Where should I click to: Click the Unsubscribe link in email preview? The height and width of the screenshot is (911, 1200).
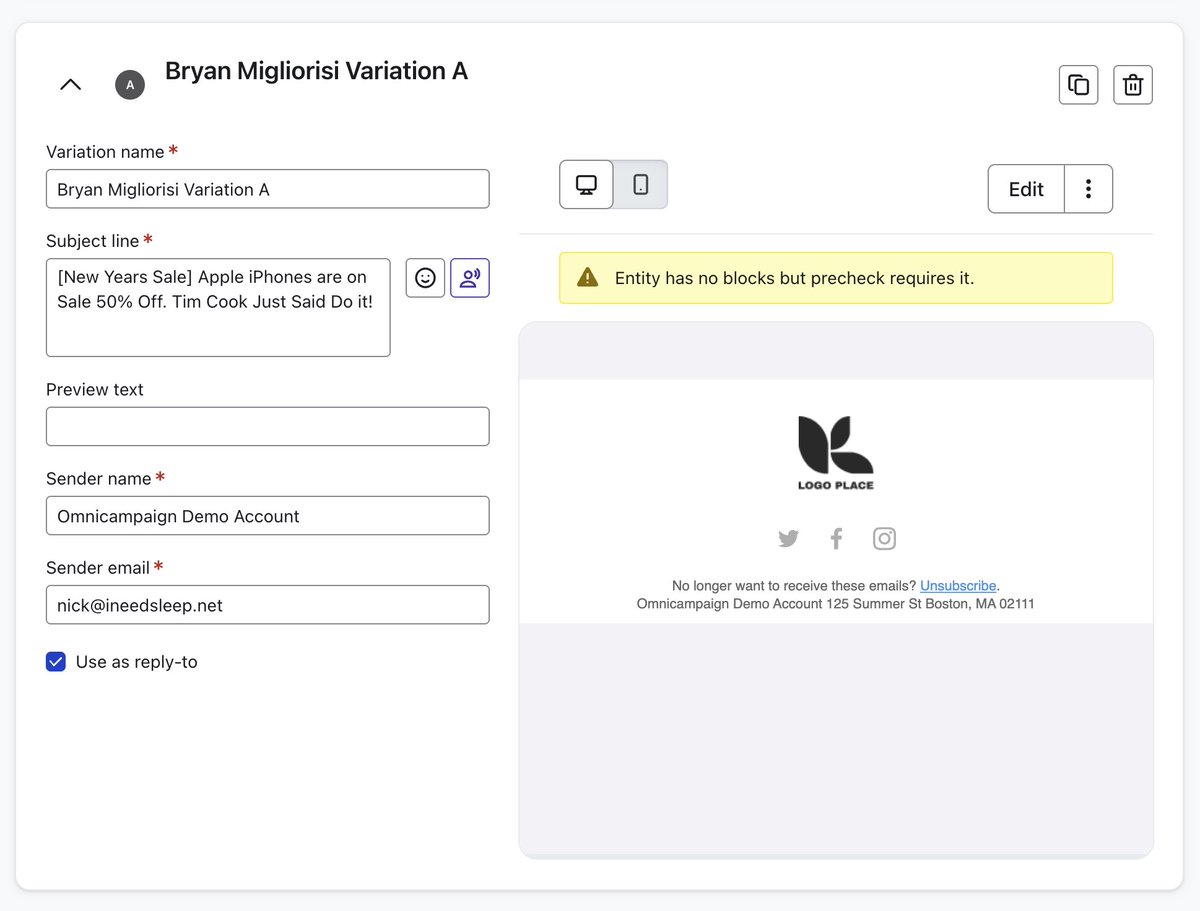point(958,586)
